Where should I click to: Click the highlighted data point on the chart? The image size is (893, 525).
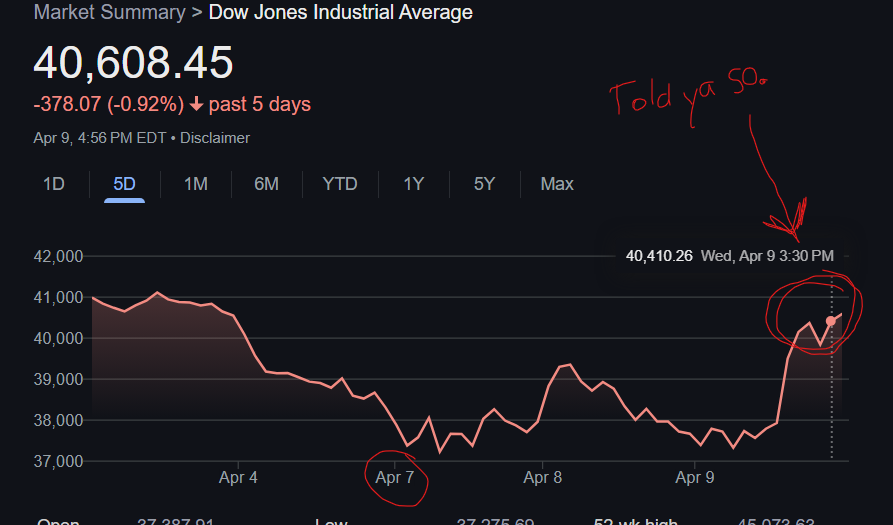tap(831, 321)
